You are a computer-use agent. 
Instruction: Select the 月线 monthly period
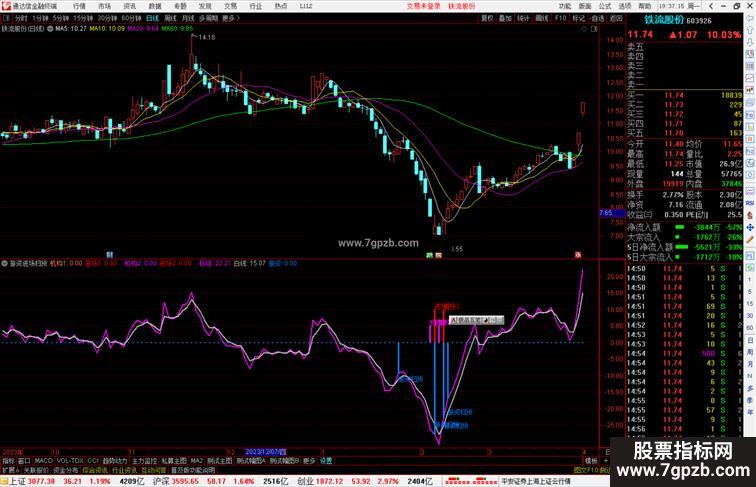(188, 18)
